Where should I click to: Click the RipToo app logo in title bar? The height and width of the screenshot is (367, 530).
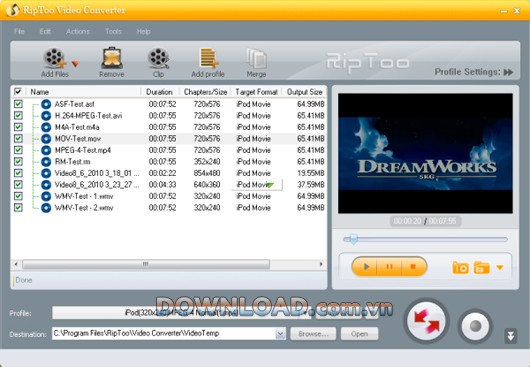13,10
